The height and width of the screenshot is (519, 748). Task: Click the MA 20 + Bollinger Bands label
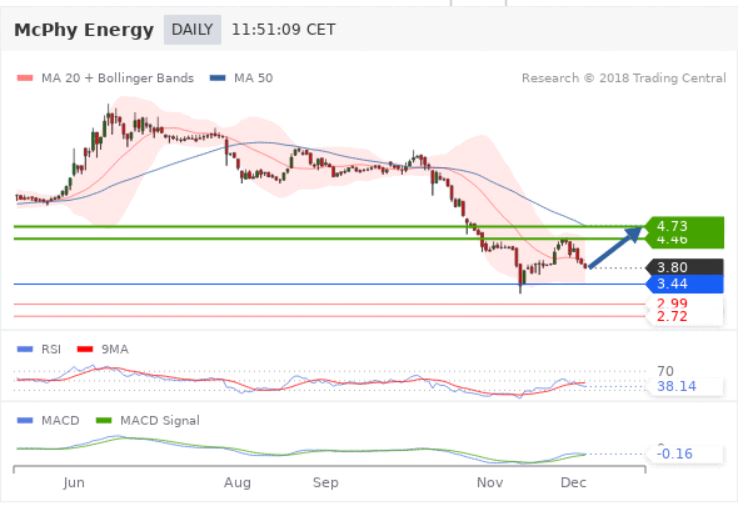click(117, 78)
